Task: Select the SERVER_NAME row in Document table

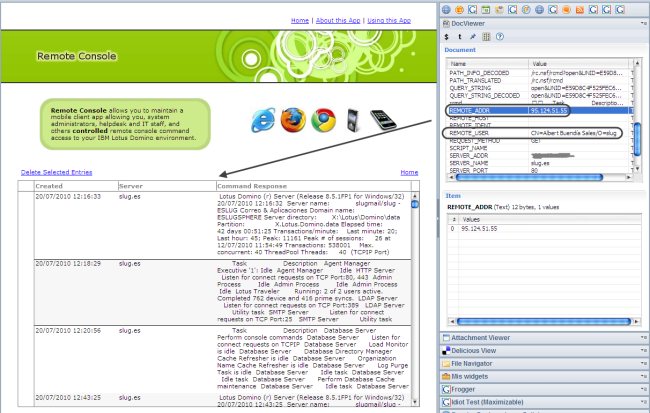Action: (x=538, y=163)
